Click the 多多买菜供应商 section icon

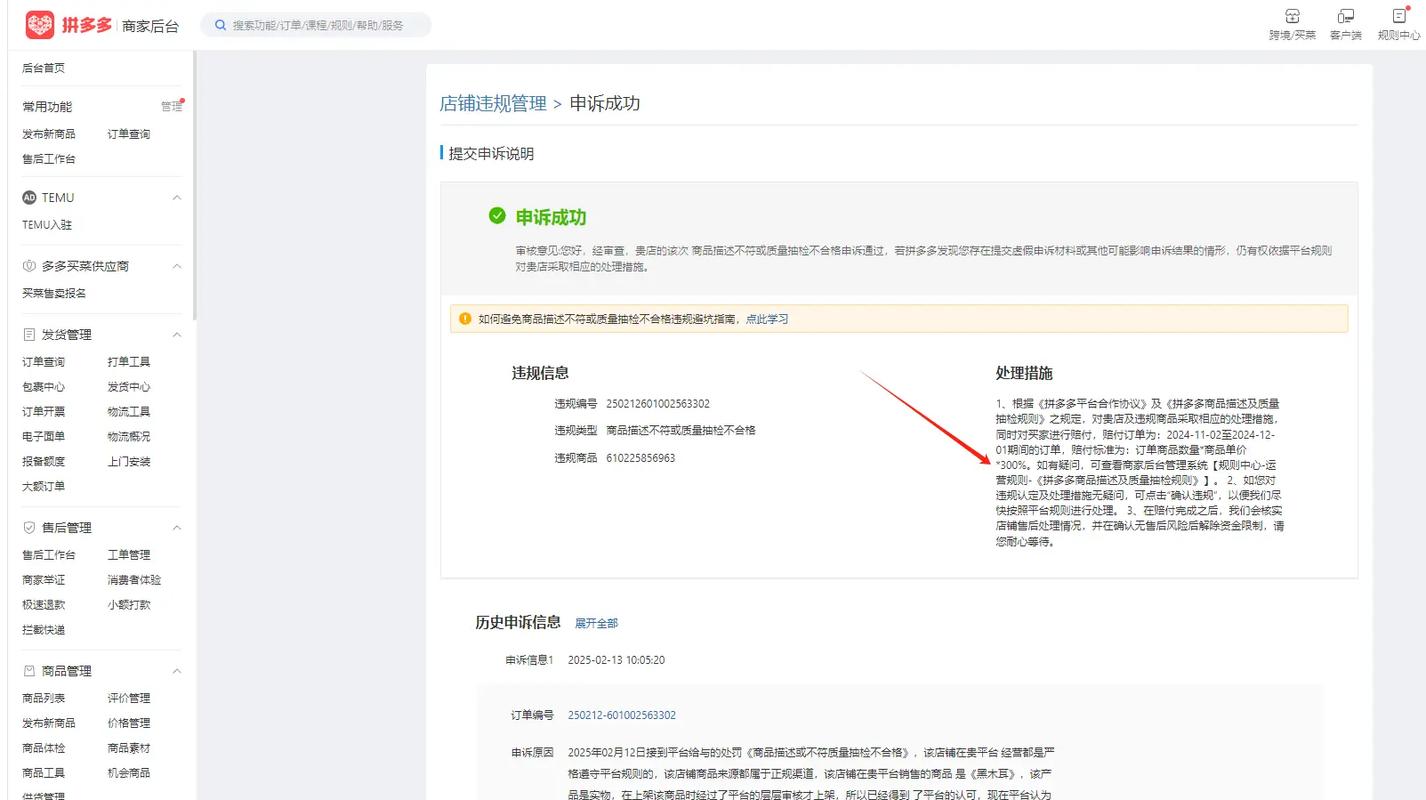coord(29,266)
